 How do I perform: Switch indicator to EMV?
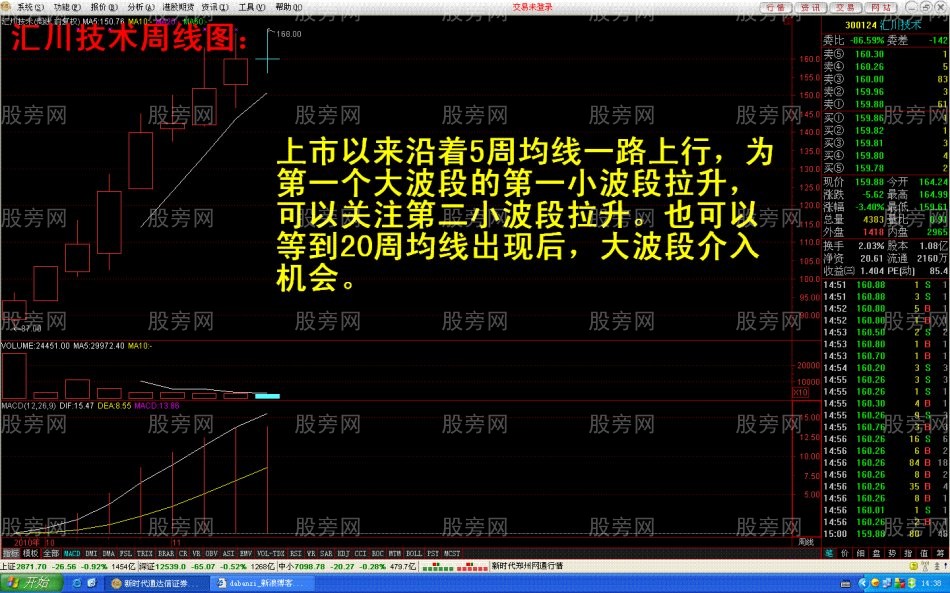[245, 553]
